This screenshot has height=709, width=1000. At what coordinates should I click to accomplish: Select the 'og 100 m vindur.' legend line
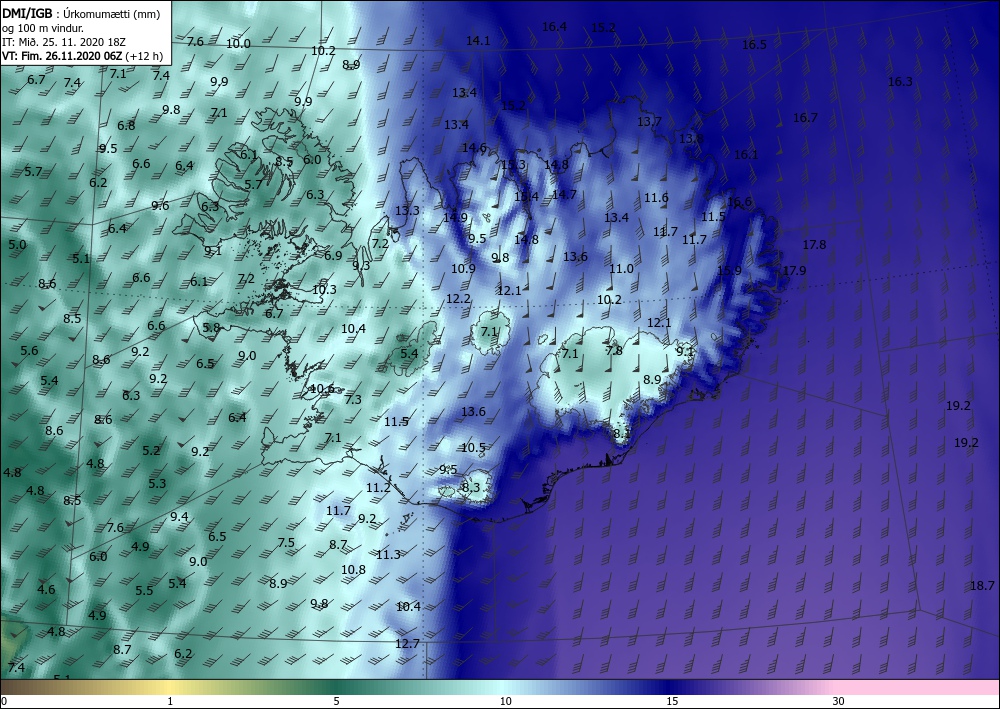[43, 28]
